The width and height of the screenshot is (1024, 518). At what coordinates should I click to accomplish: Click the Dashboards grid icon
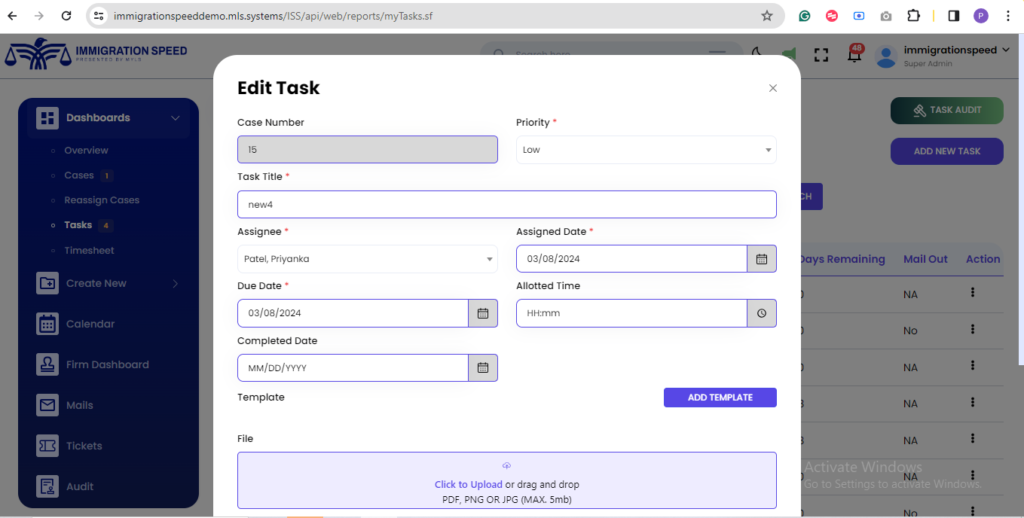[48, 118]
